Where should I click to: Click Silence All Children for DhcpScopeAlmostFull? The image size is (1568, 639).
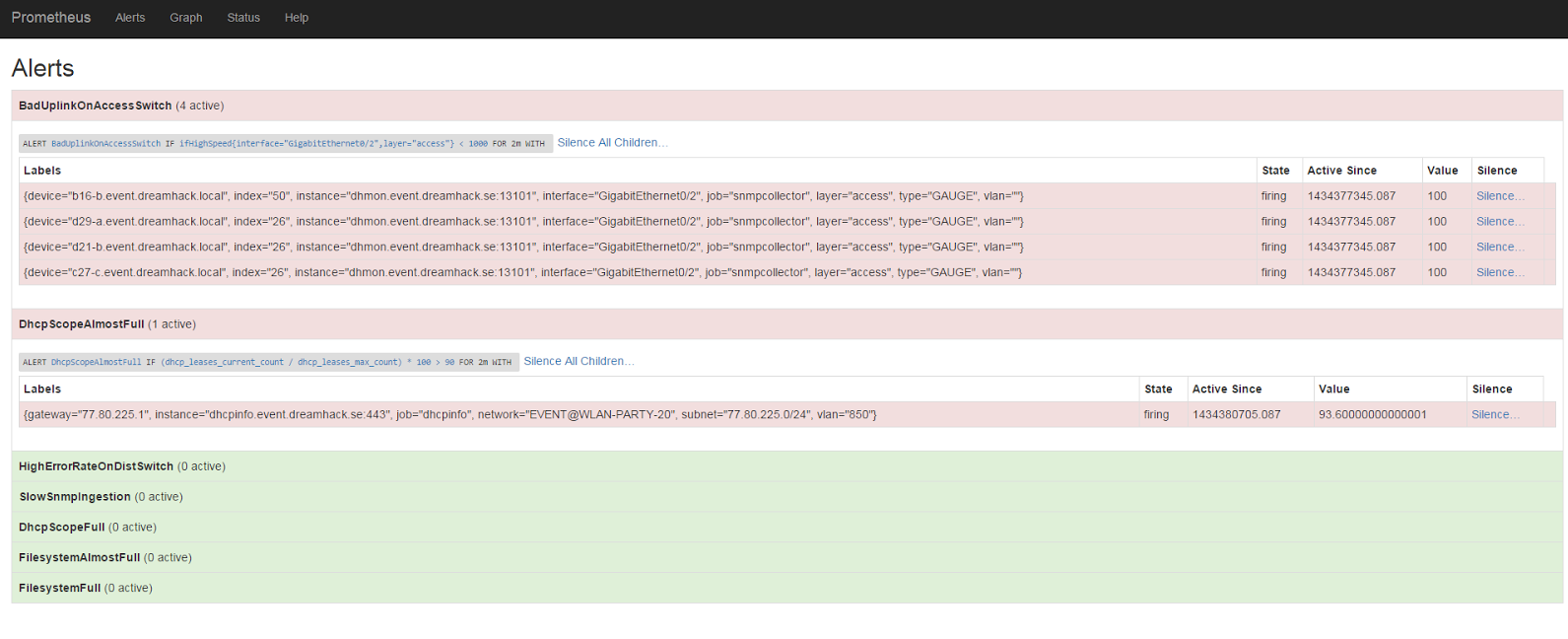coord(579,362)
